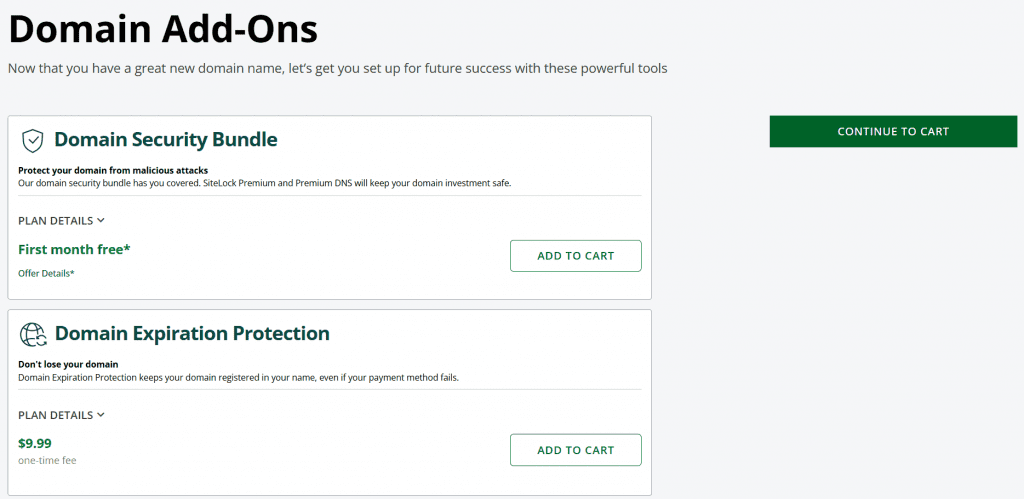Add Domain Security Bundle to cart
Viewport: 1024px width, 499px height.
[575, 256]
